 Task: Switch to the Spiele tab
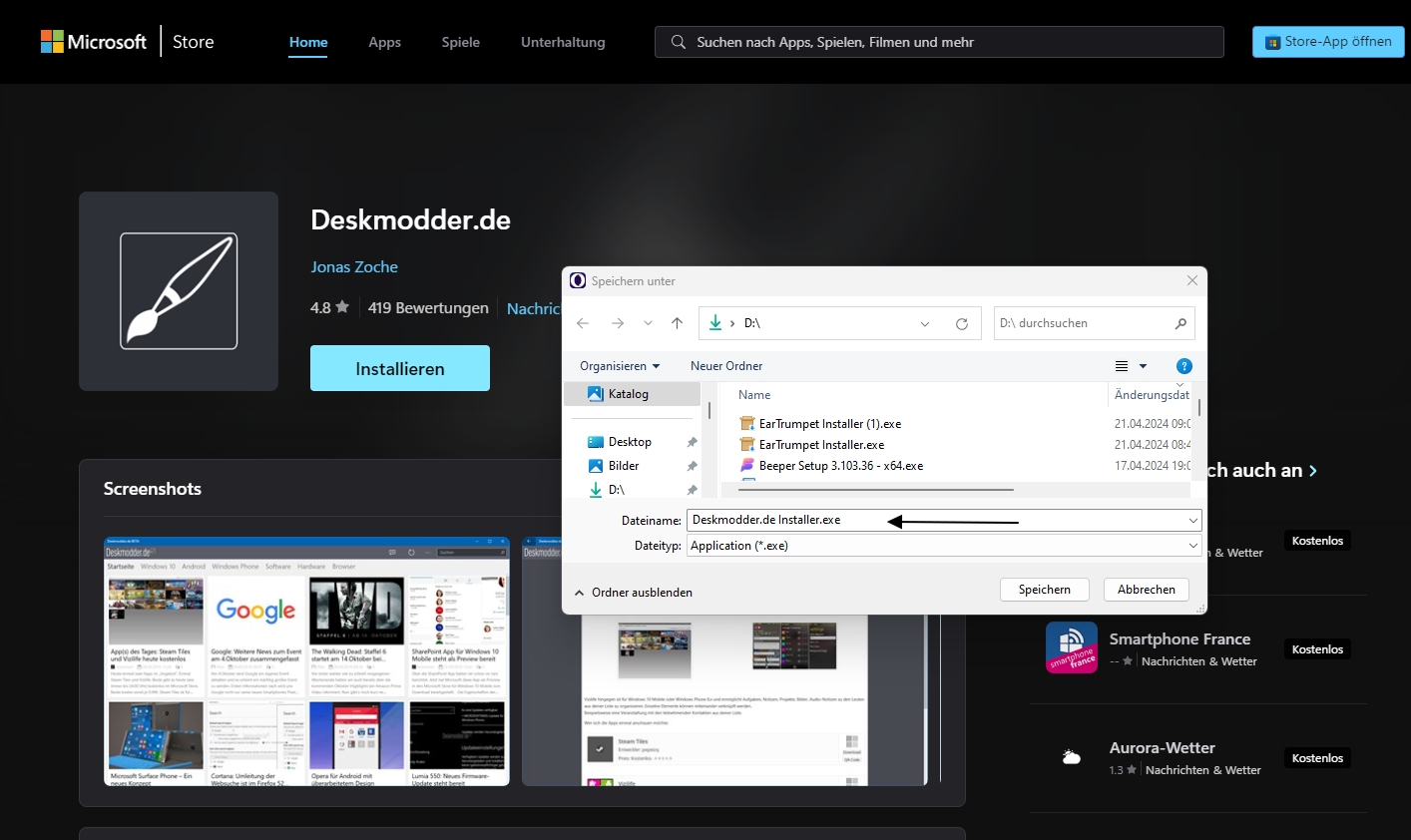[x=461, y=42]
